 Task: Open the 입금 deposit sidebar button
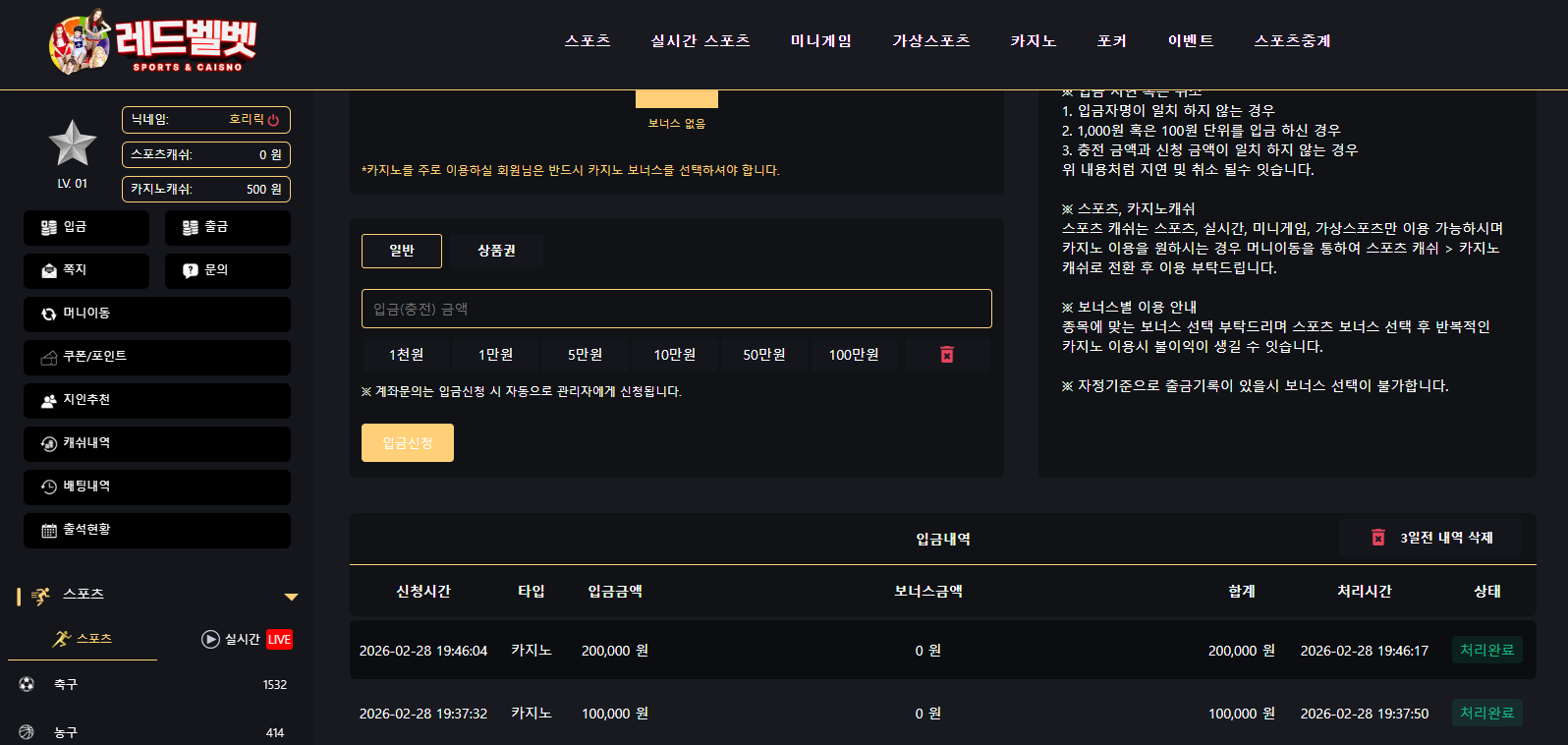(x=86, y=228)
